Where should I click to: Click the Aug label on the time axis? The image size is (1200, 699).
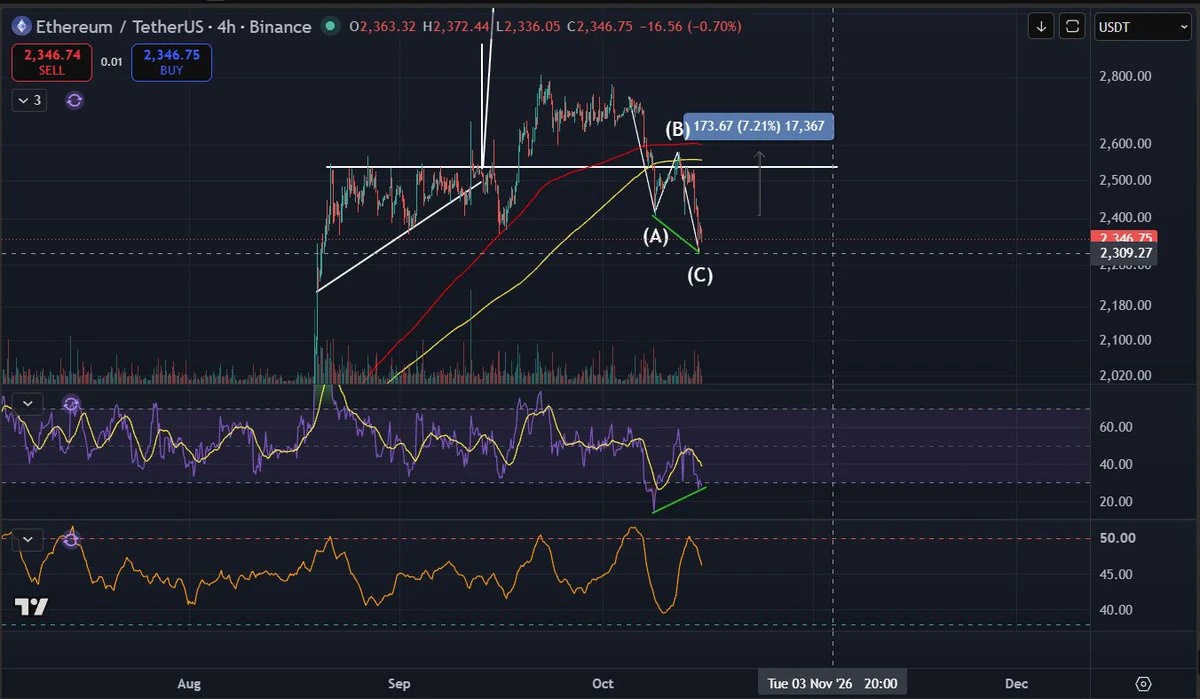coord(189,684)
